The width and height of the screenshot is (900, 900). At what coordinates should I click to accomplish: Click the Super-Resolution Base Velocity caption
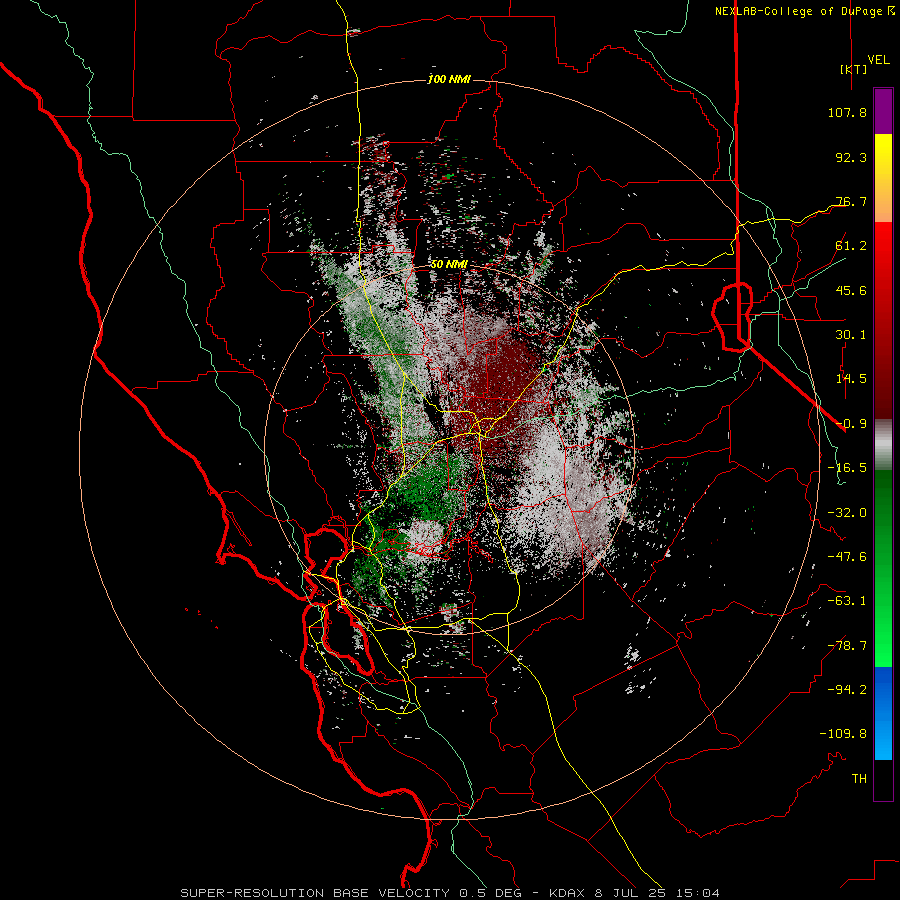449,893
